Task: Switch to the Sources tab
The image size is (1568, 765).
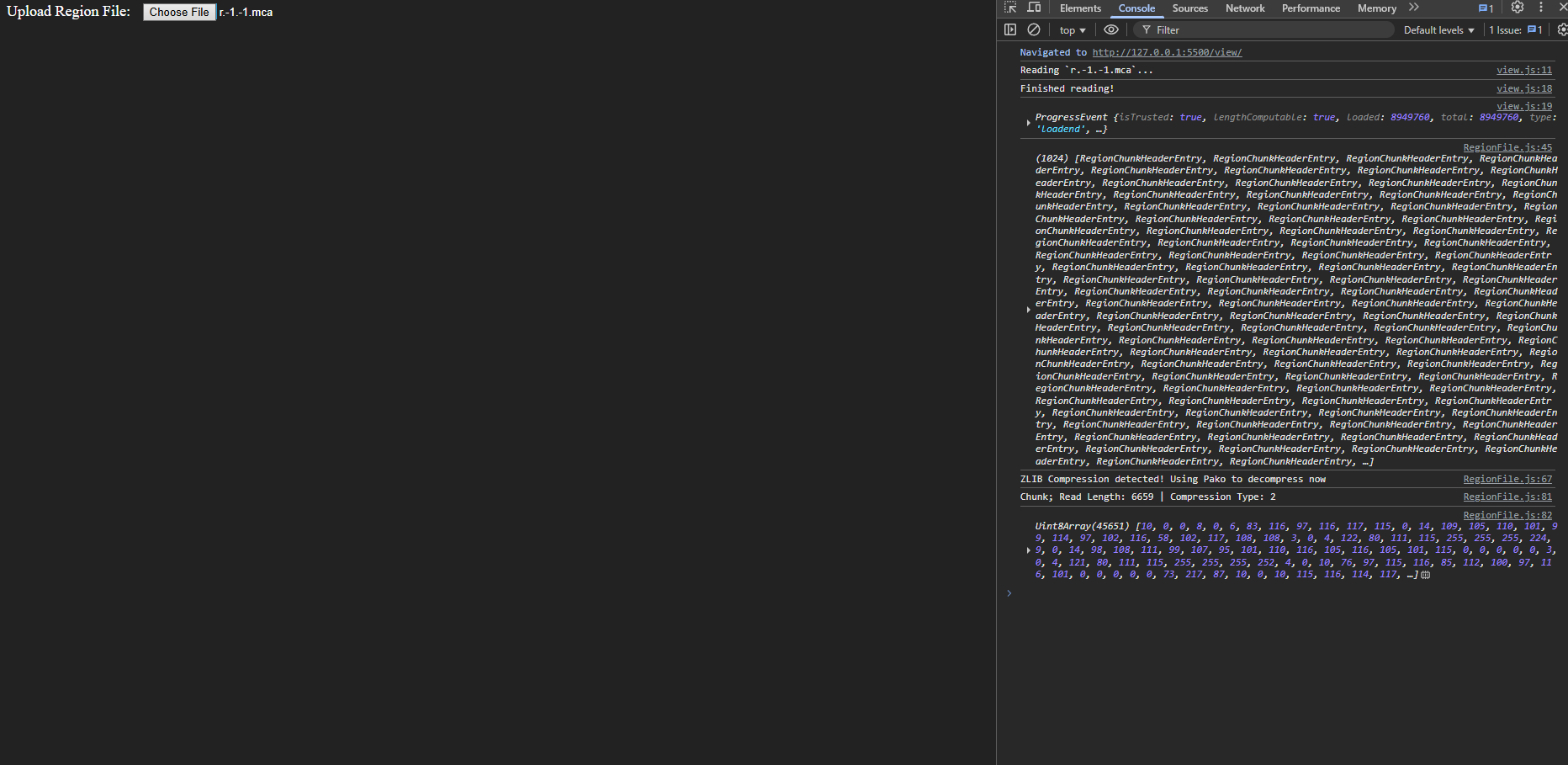Action: [x=1189, y=8]
